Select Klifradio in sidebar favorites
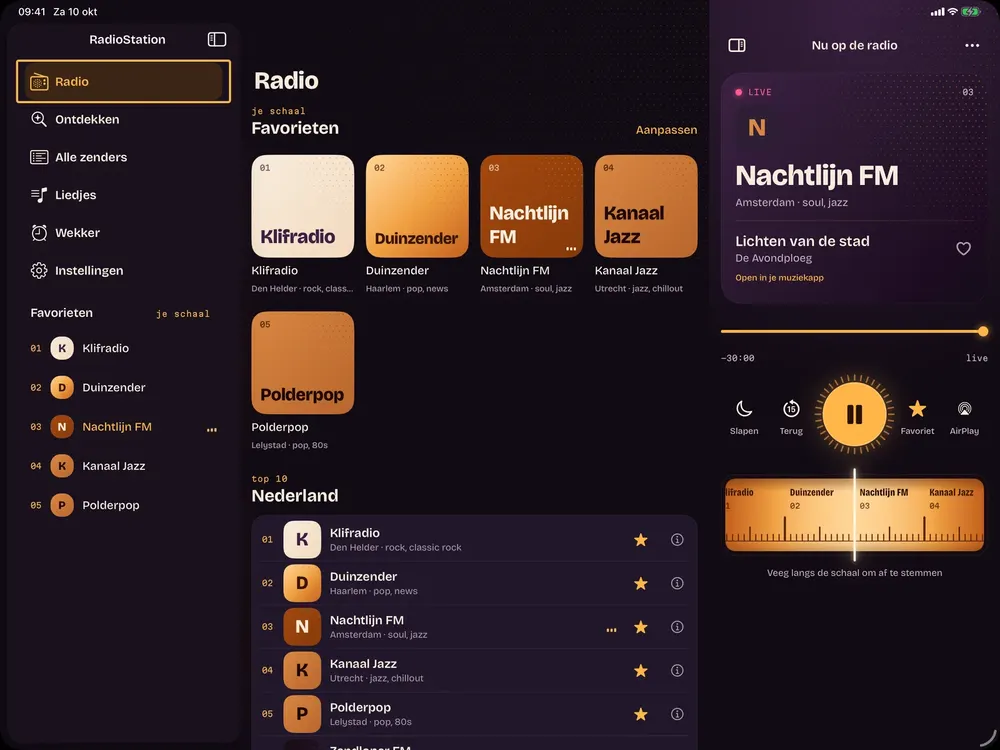Viewport: 1000px width, 750px height. pyautogui.click(x=123, y=348)
